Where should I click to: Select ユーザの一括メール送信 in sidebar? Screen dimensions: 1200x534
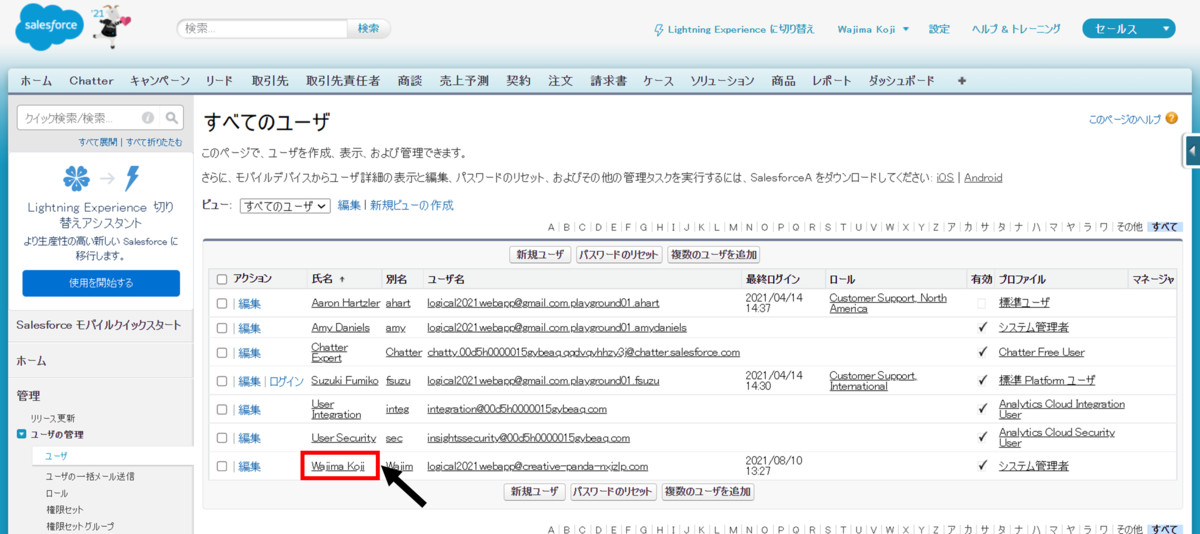[x=90, y=476]
